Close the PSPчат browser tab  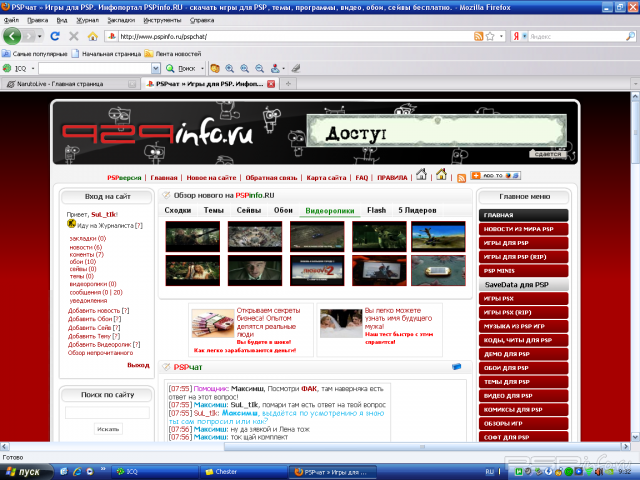point(274,84)
